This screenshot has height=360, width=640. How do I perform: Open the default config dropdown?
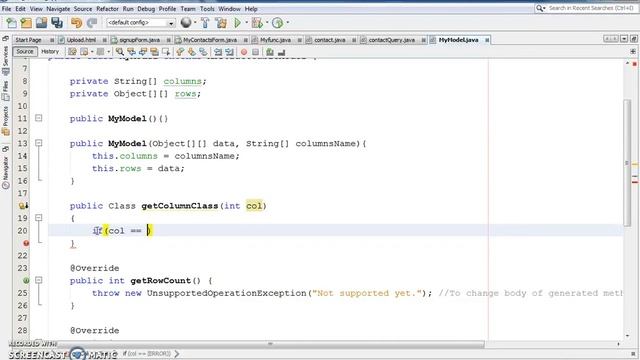(x=141, y=23)
